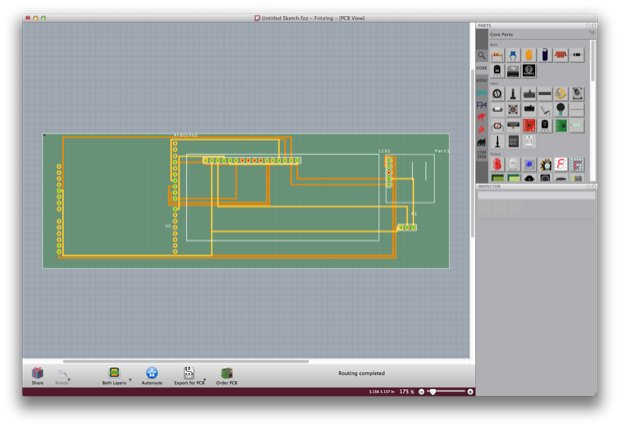
Task: Select the electrolytic capacitor part
Action: click(545, 55)
